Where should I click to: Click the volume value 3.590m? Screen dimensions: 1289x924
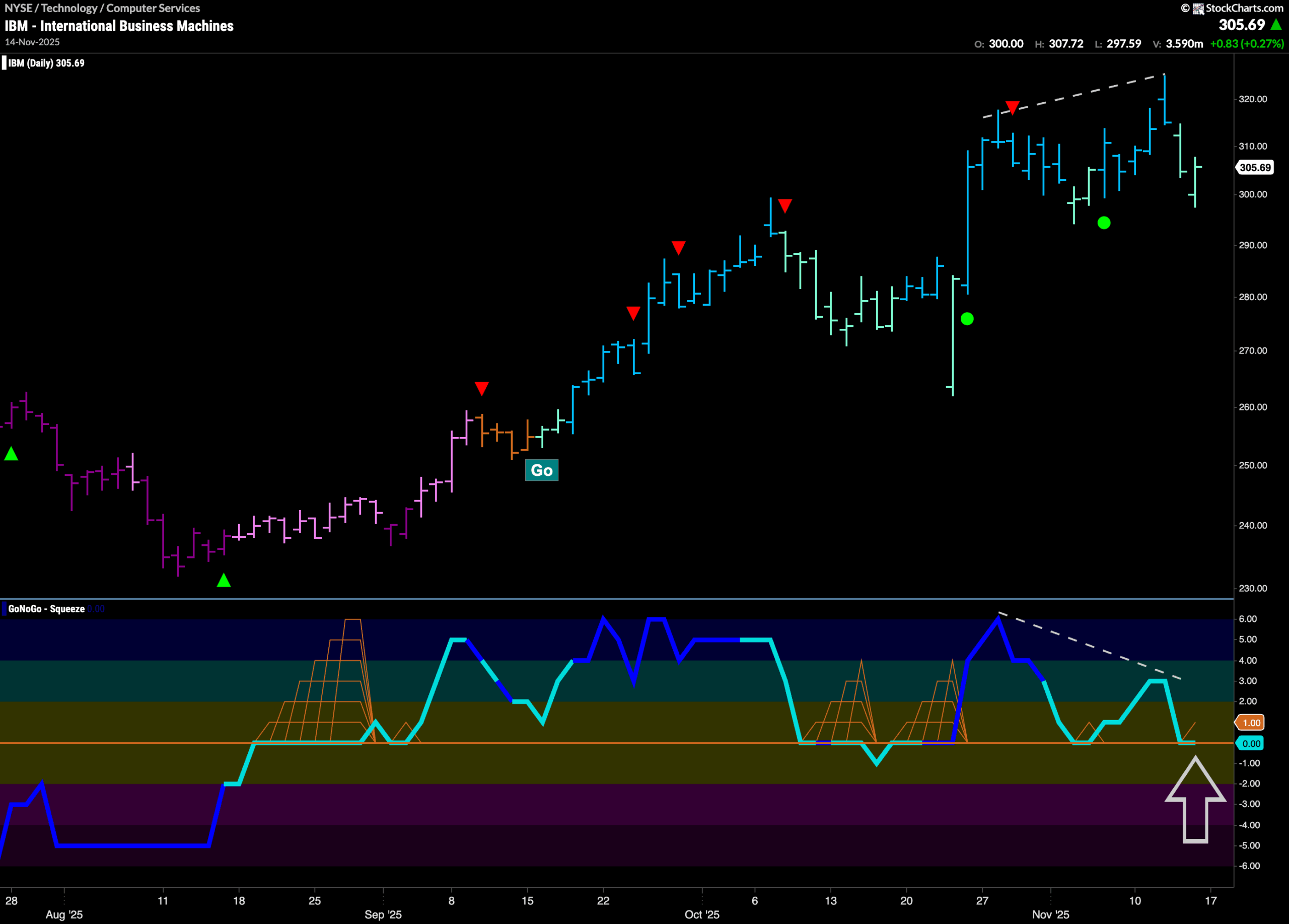tap(1184, 44)
